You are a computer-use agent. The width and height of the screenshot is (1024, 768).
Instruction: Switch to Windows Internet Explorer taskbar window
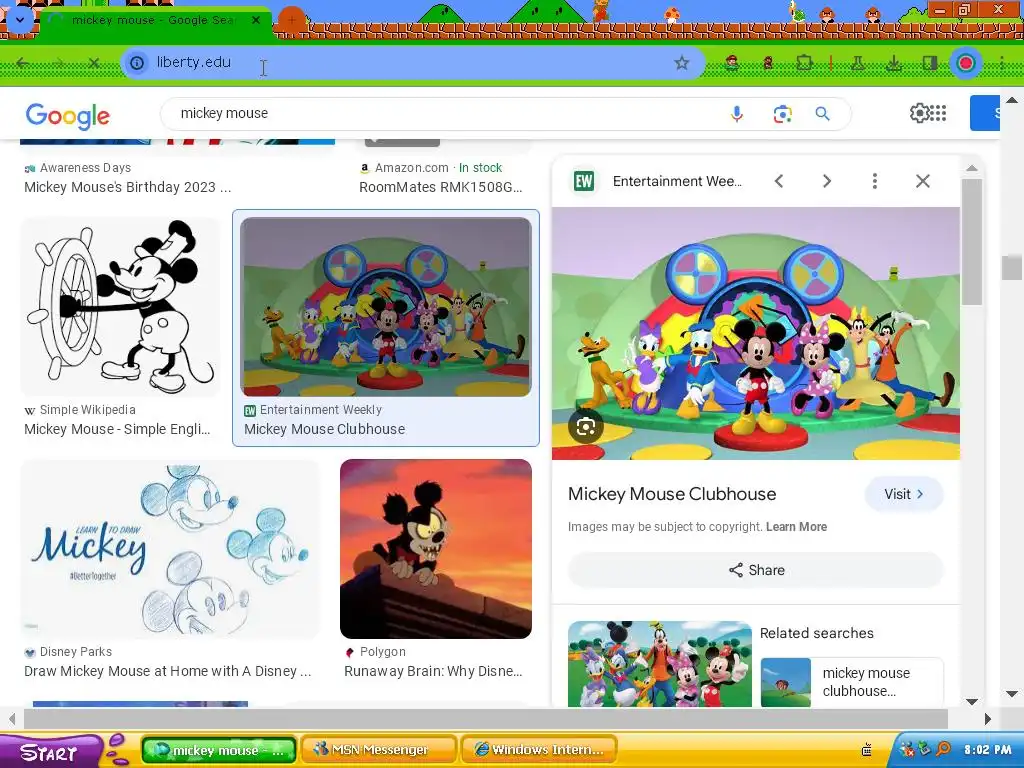coord(539,750)
